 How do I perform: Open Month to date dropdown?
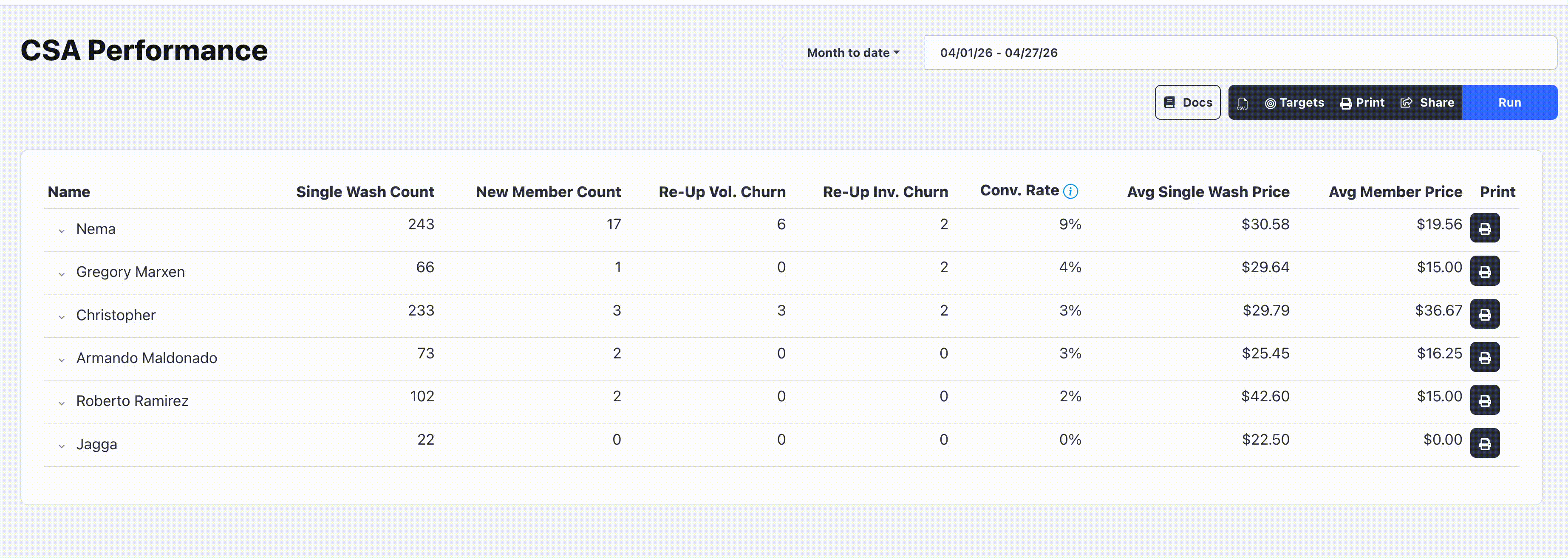853,53
